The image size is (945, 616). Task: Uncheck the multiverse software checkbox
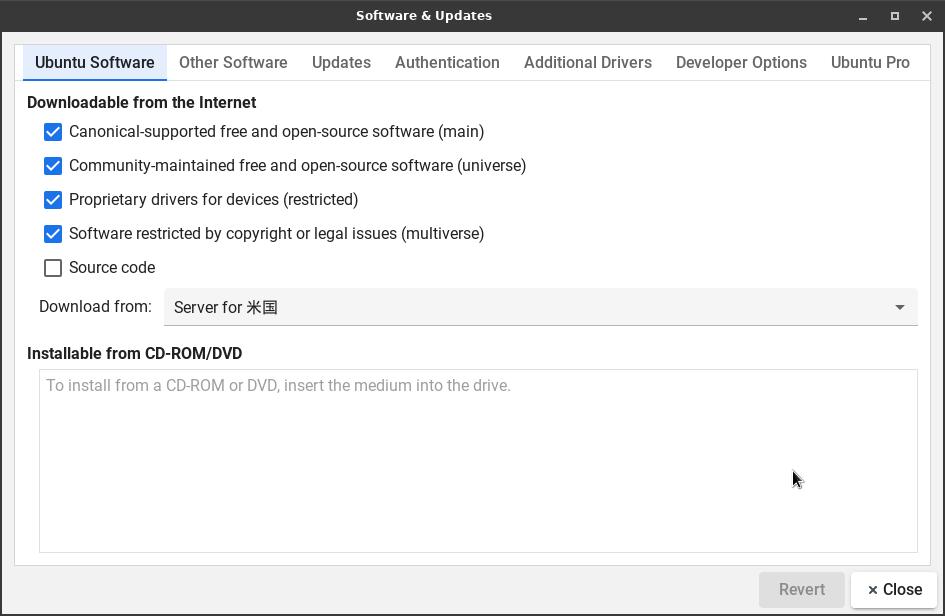tap(53, 234)
